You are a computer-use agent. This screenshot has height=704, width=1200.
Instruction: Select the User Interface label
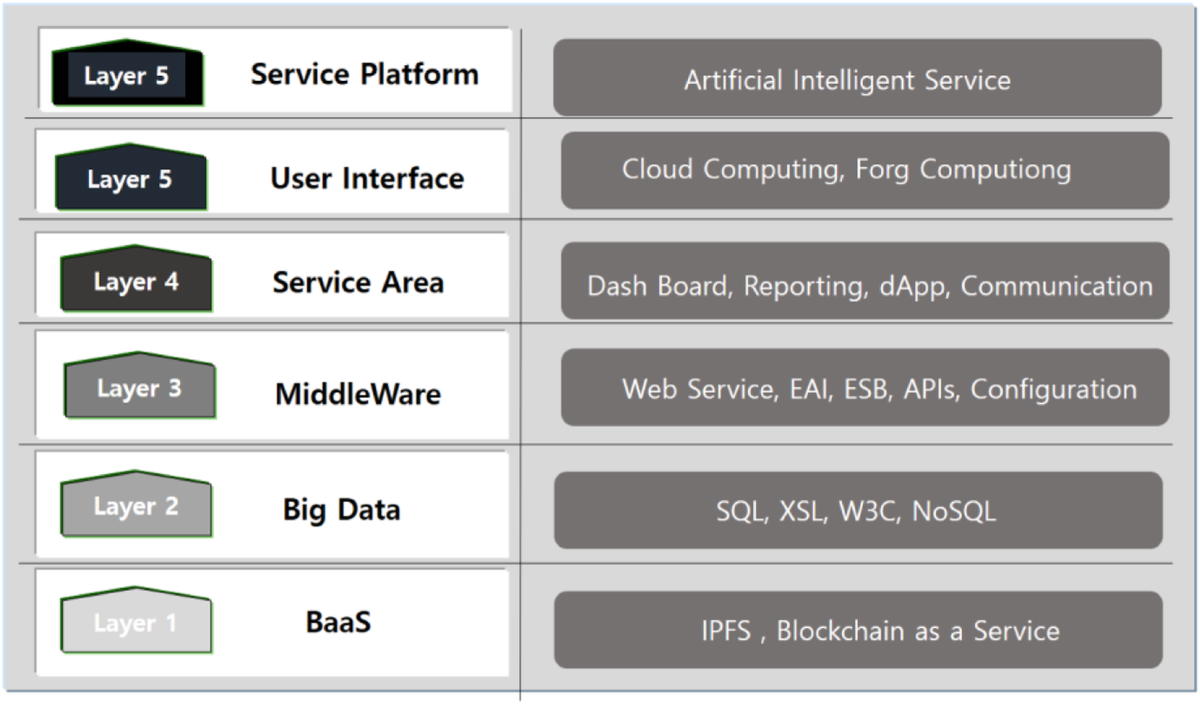[x=367, y=179]
